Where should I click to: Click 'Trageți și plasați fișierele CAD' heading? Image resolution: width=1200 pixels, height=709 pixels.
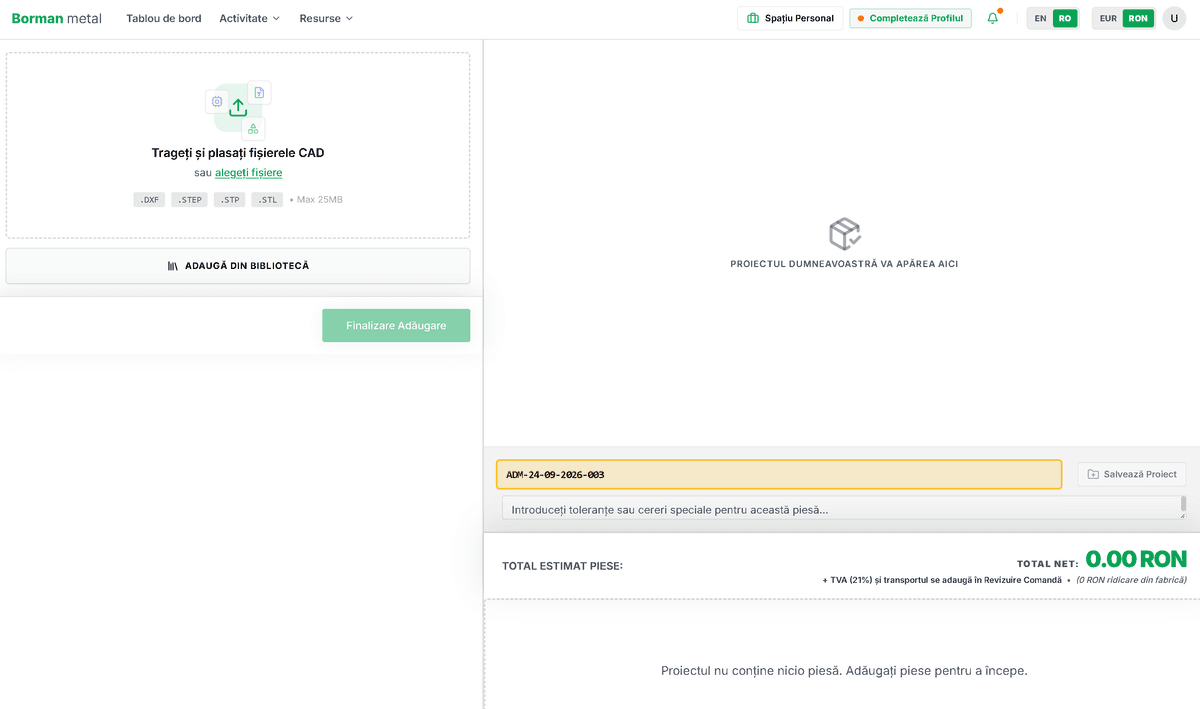(x=238, y=153)
